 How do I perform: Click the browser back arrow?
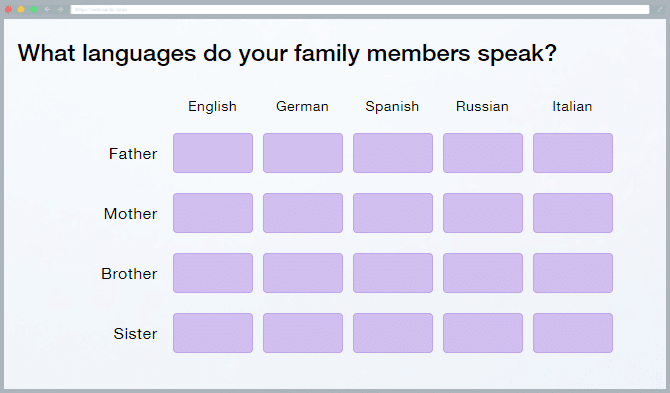[47, 9]
